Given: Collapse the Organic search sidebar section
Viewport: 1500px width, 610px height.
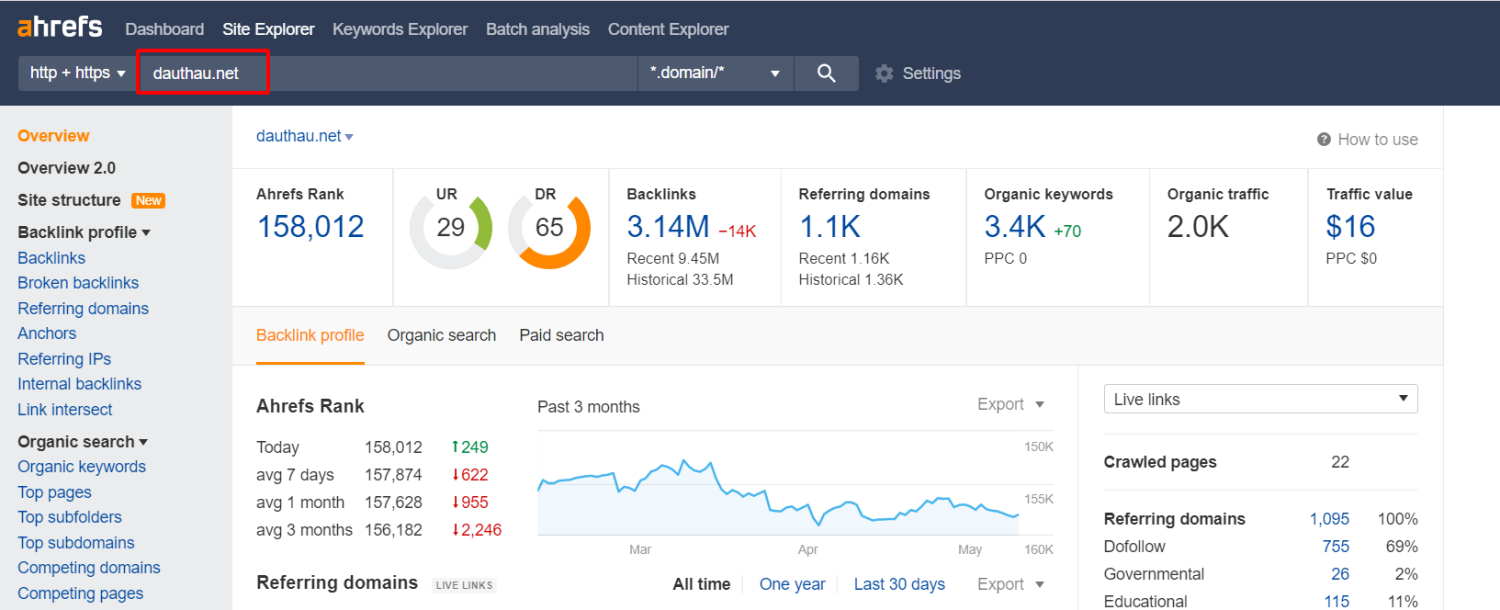Looking at the screenshot, I should click(82, 441).
